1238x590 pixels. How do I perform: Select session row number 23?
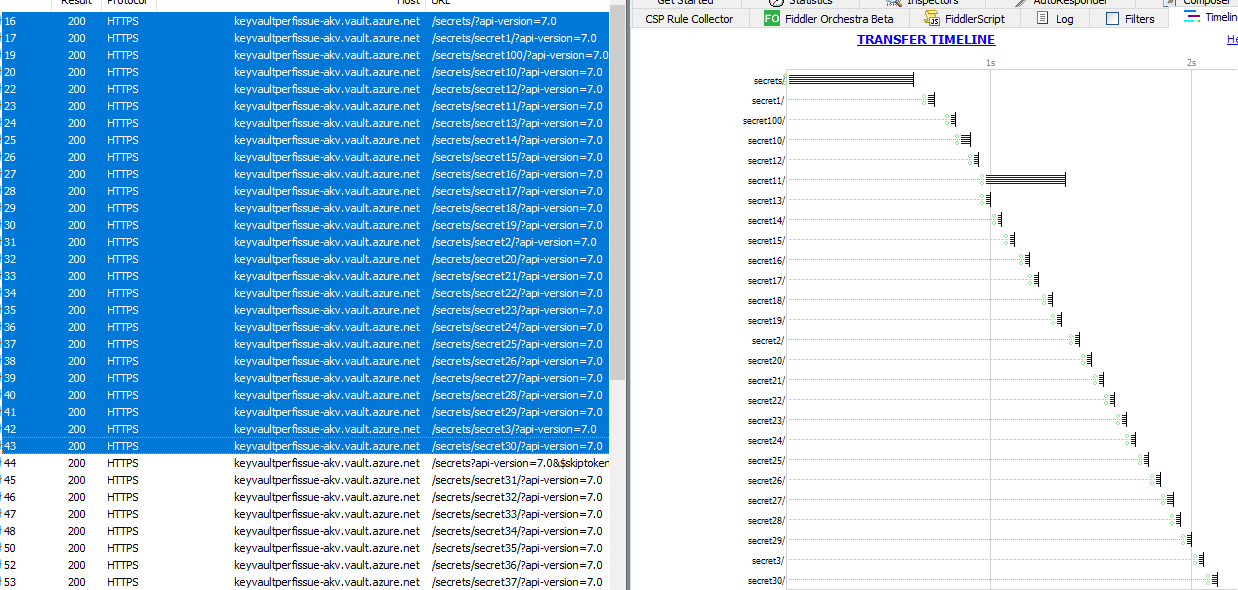(304, 106)
